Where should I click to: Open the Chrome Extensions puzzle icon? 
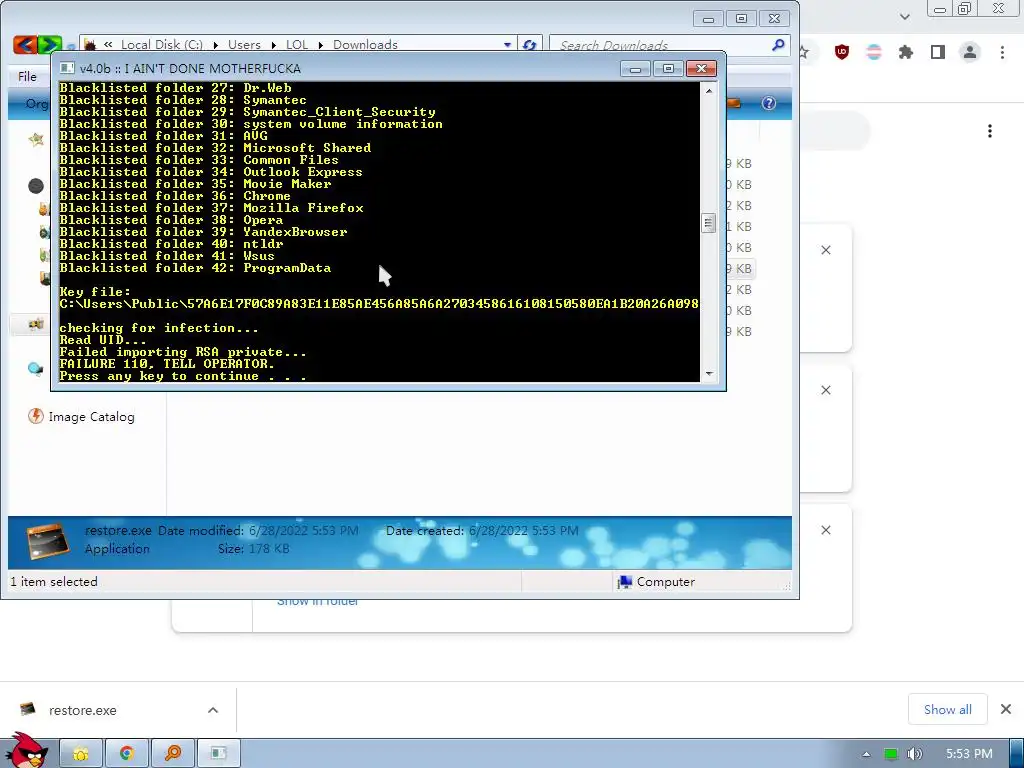[x=906, y=52]
